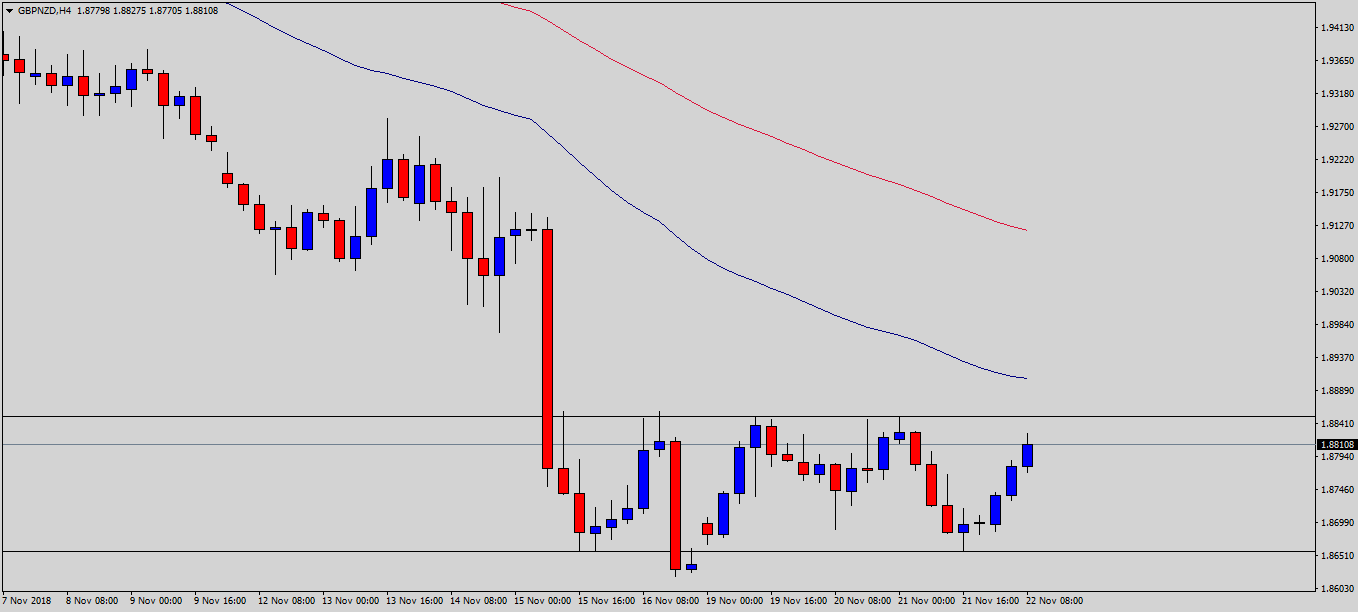The width and height of the screenshot is (1358, 612).
Task: Click the time axis label '9 Nov 00:00'
Action: tap(156, 602)
